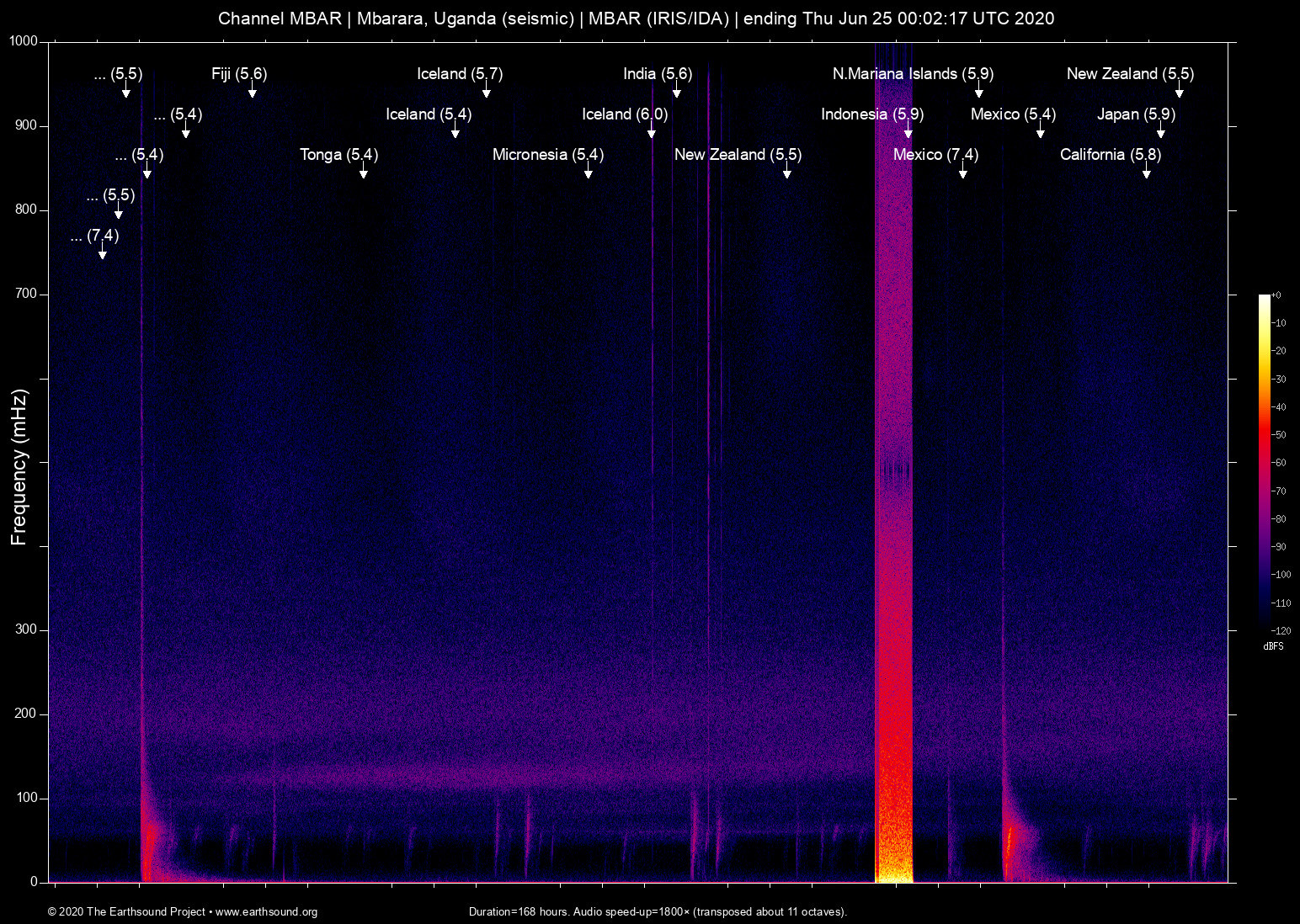Select the Micronesia (5.4) event label

[547, 155]
